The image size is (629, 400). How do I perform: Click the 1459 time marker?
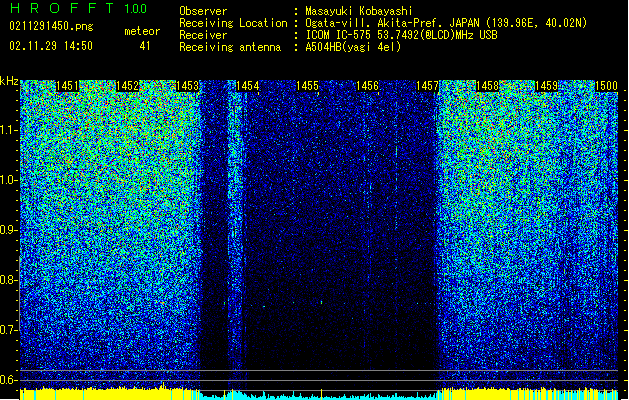547,86
